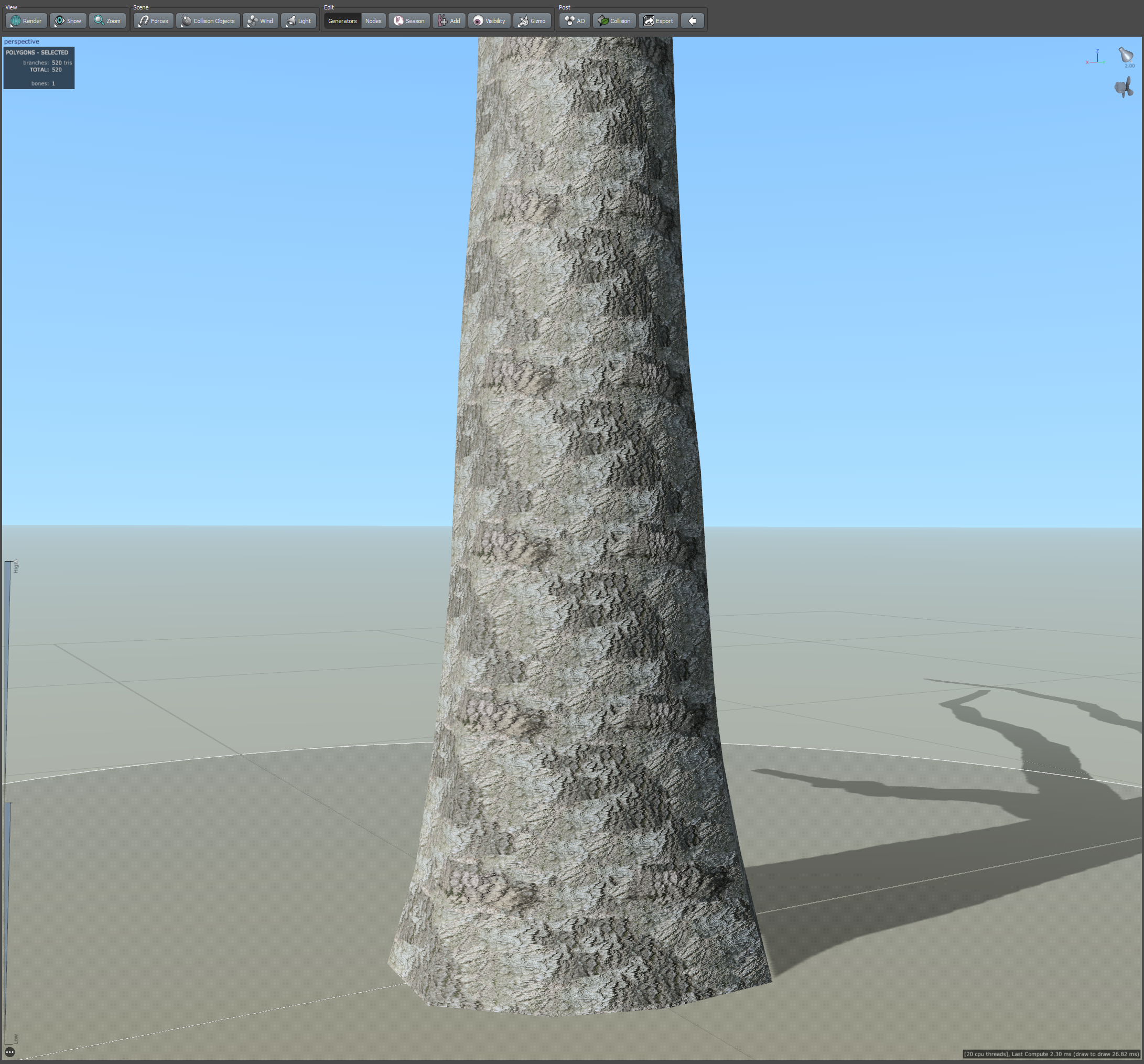Toggle the scene Light button
Viewport: 1144px width, 1064px height.
pos(298,21)
